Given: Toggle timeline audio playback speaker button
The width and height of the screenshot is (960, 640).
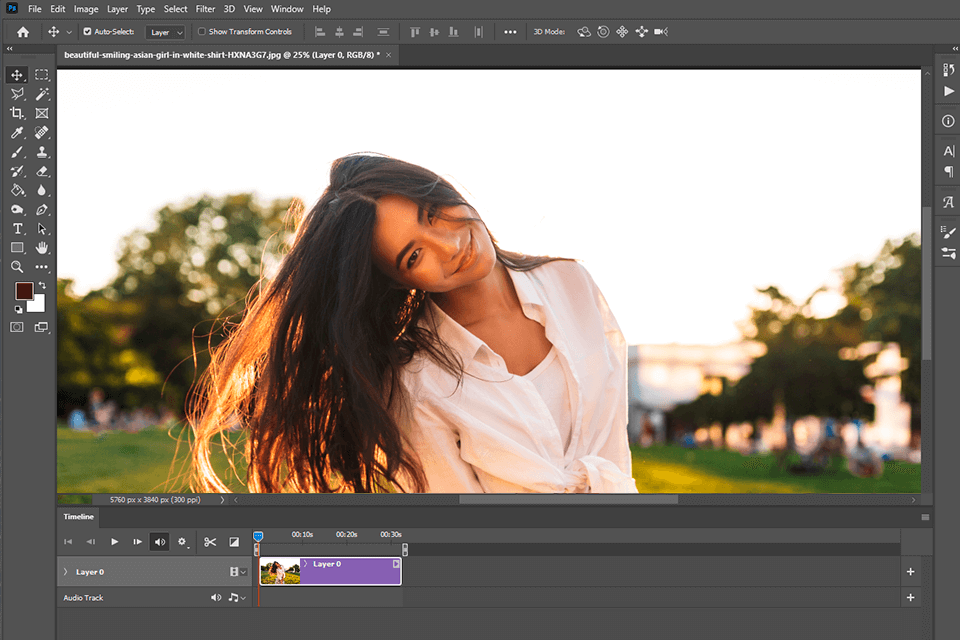Looking at the screenshot, I should (159, 542).
